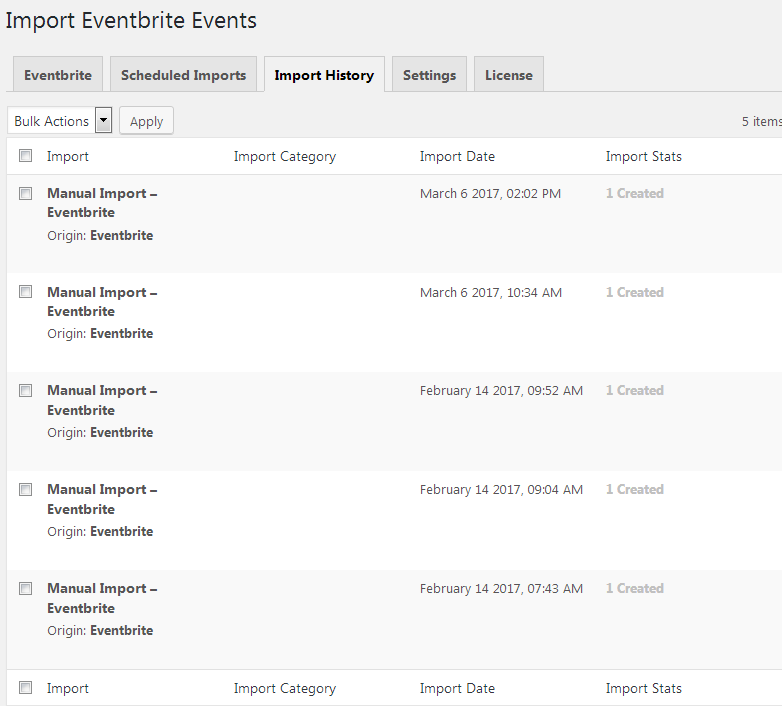The image size is (782, 706).
Task: Select the Import History tab
Action: pos(324,75)
